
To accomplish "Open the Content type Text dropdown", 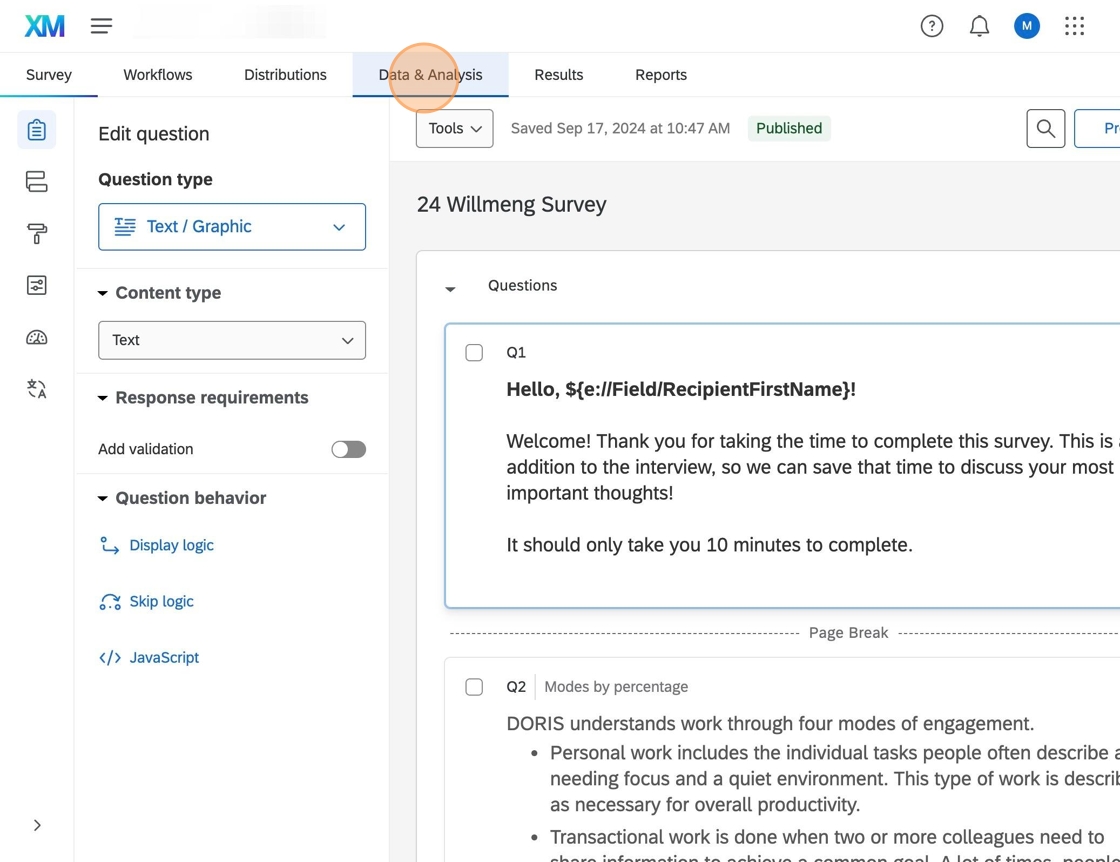I will tap(232, 340).
